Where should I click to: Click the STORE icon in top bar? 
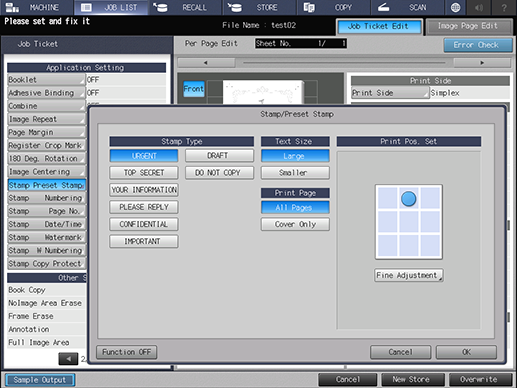pyautogui.click(x=235, y=7)
